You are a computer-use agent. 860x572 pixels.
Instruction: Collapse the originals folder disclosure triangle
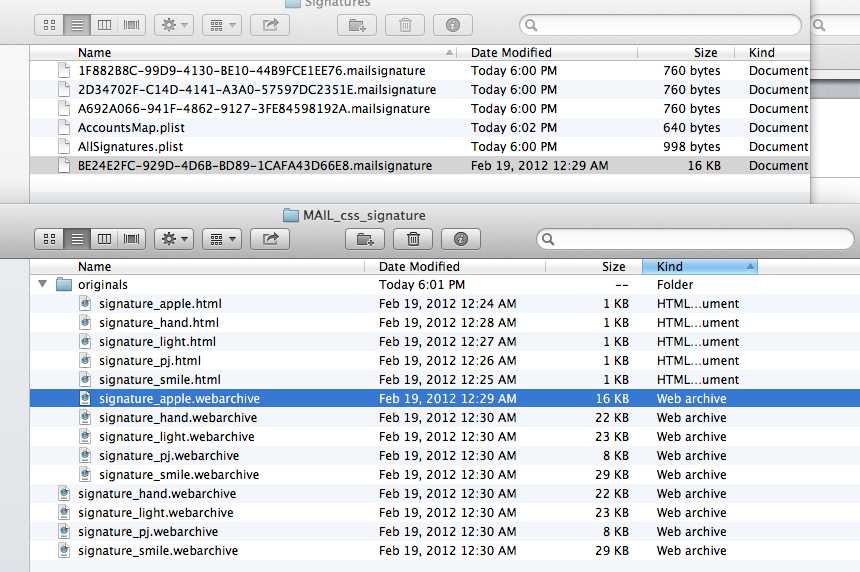pos(42,284)
